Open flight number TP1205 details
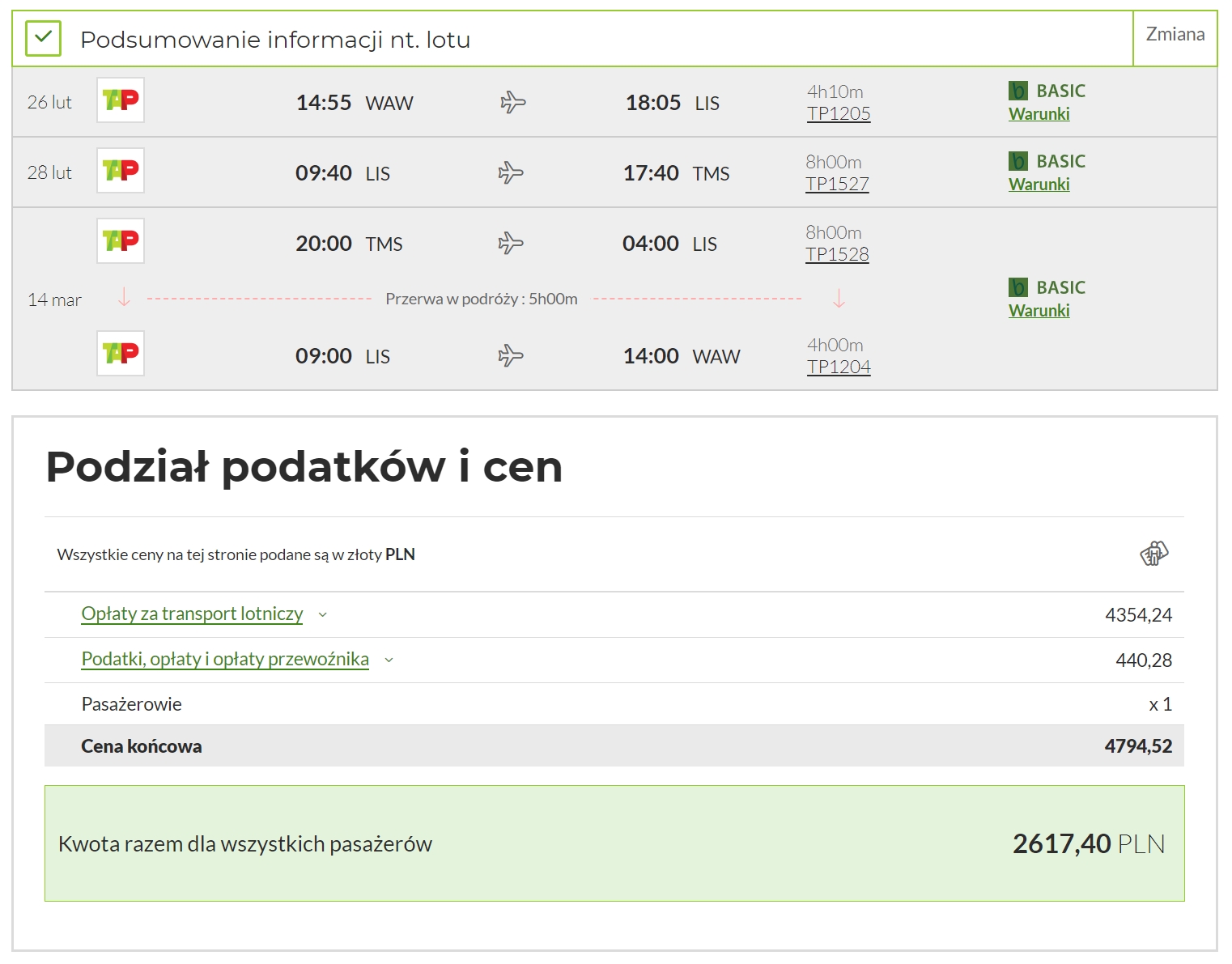This screenshot has height=964, width=1232. [839, 113]
